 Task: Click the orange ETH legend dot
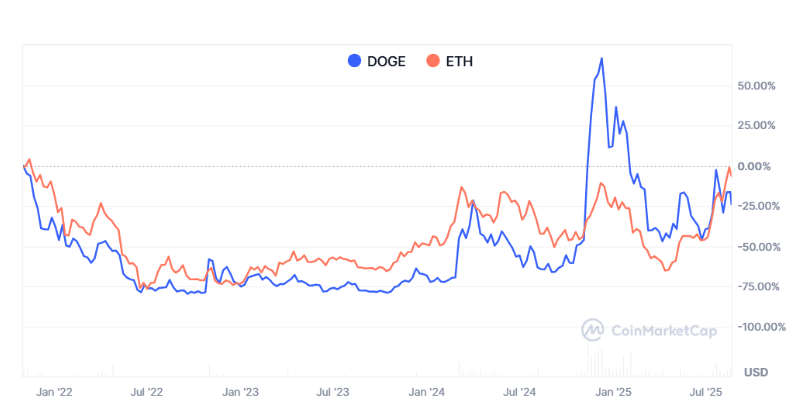[x=433, y=61]
